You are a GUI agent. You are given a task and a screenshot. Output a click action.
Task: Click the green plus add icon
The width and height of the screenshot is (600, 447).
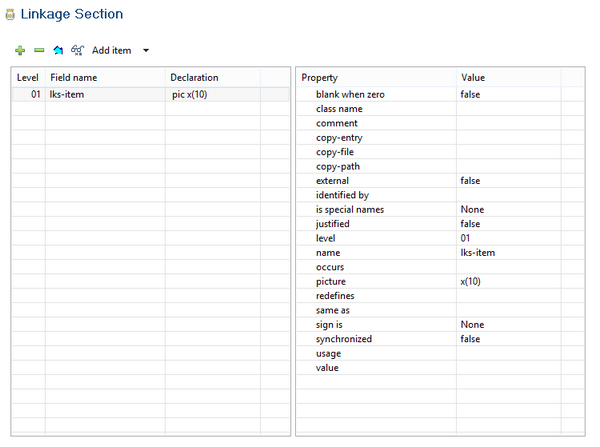[x=20, y=50]
